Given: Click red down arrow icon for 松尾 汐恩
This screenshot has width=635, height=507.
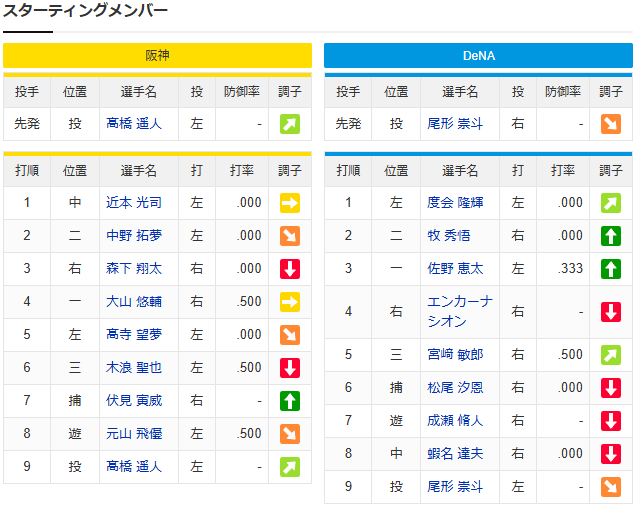Looking at the screenshot, I should click(x=611, y=388).
